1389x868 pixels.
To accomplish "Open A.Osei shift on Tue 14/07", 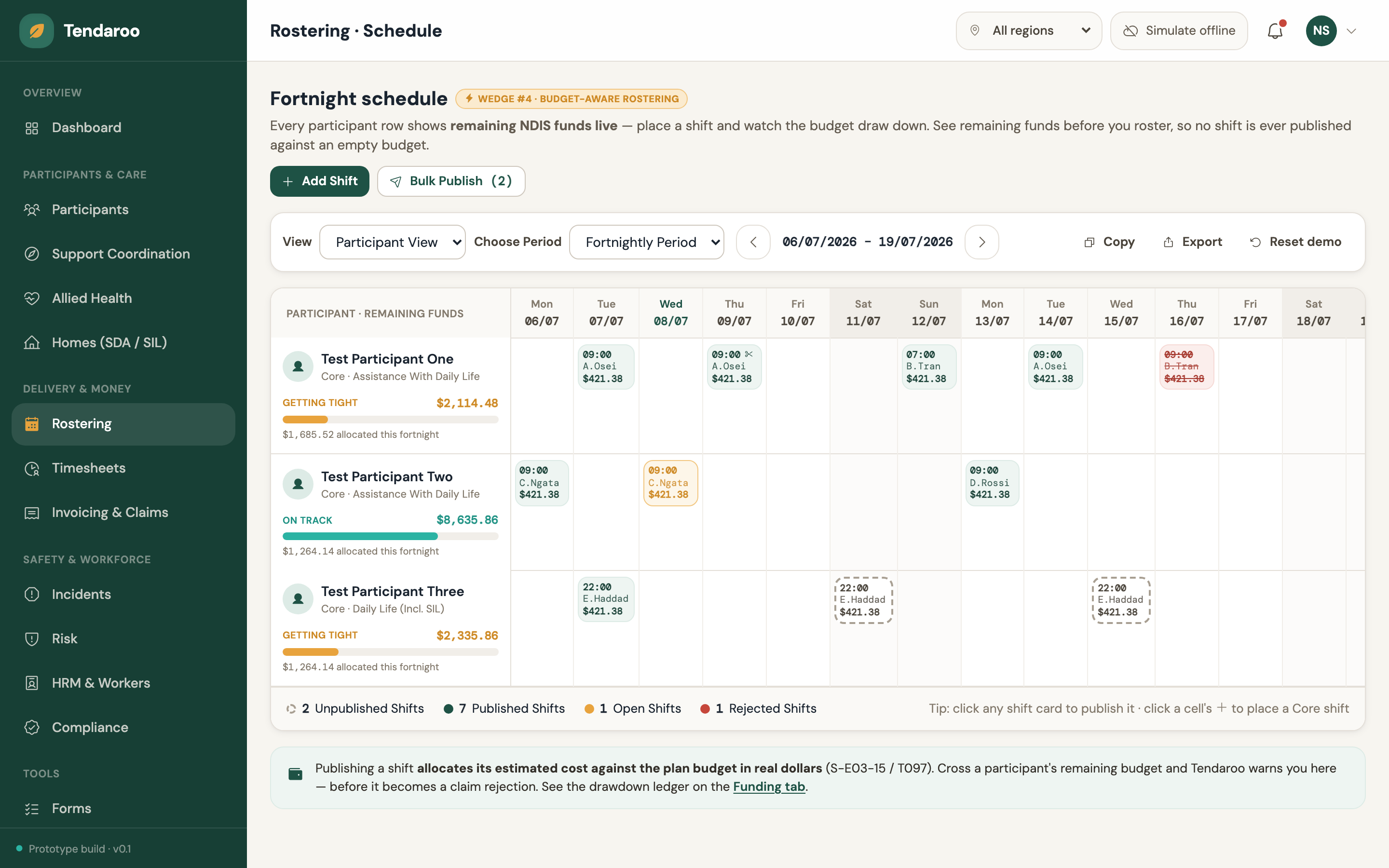I will 1055,367.
